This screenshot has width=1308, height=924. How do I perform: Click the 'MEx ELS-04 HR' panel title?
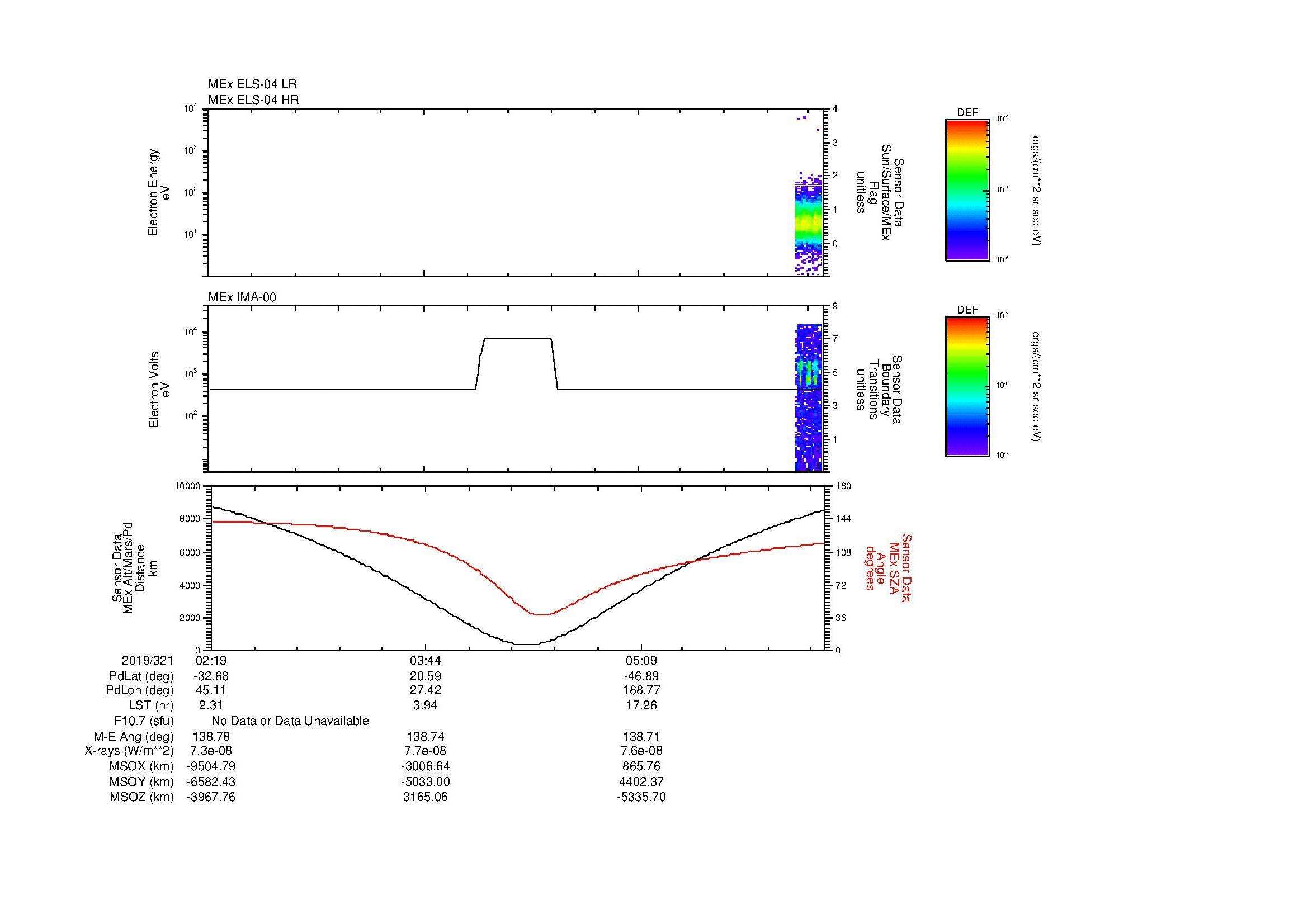click(253, 100)
